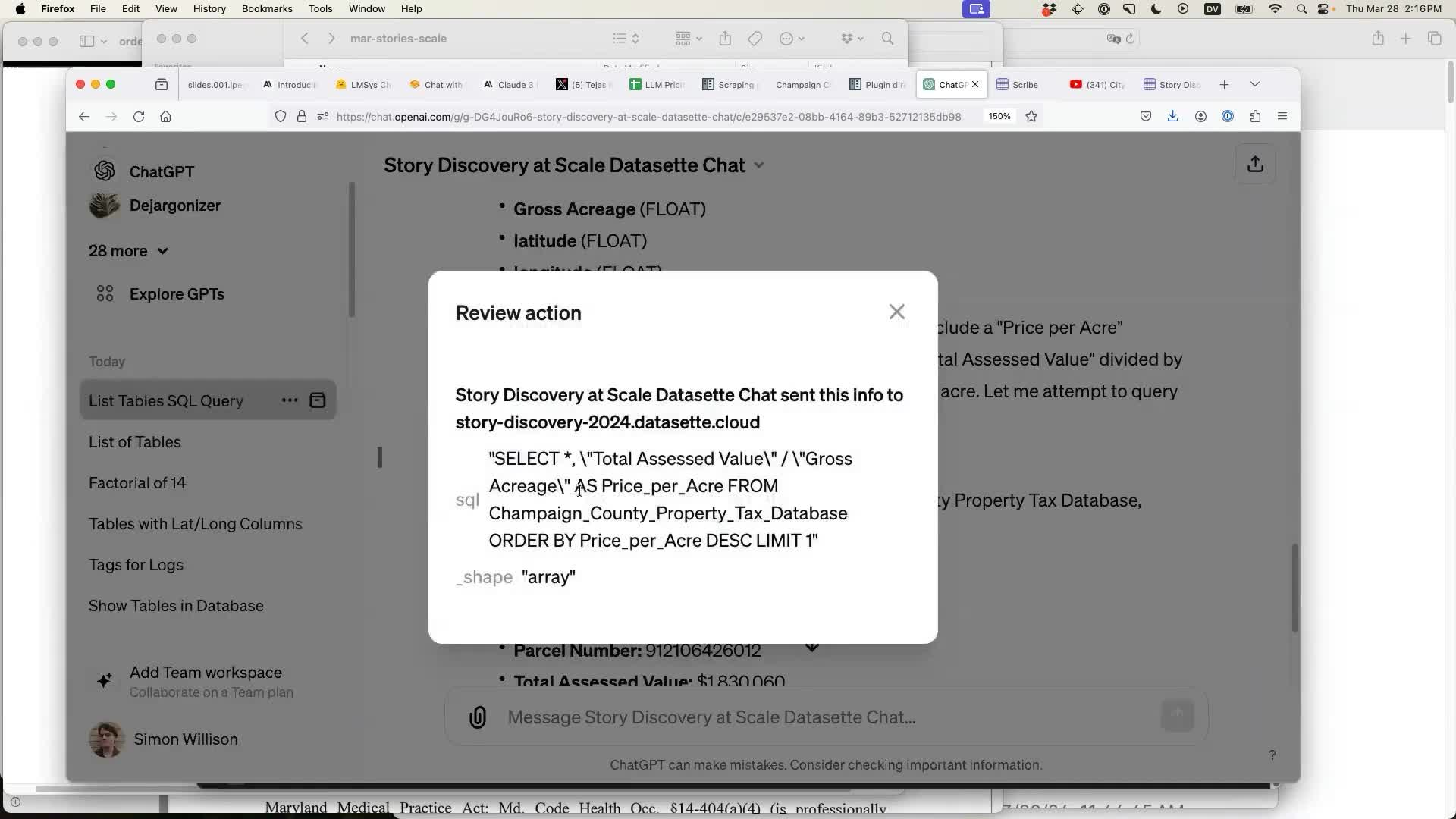This screenshot has width=1456, height=819.
Task: Click the Spotlight search icon in menu bar
Action: pyautogui.click(x=1301, y=8)
